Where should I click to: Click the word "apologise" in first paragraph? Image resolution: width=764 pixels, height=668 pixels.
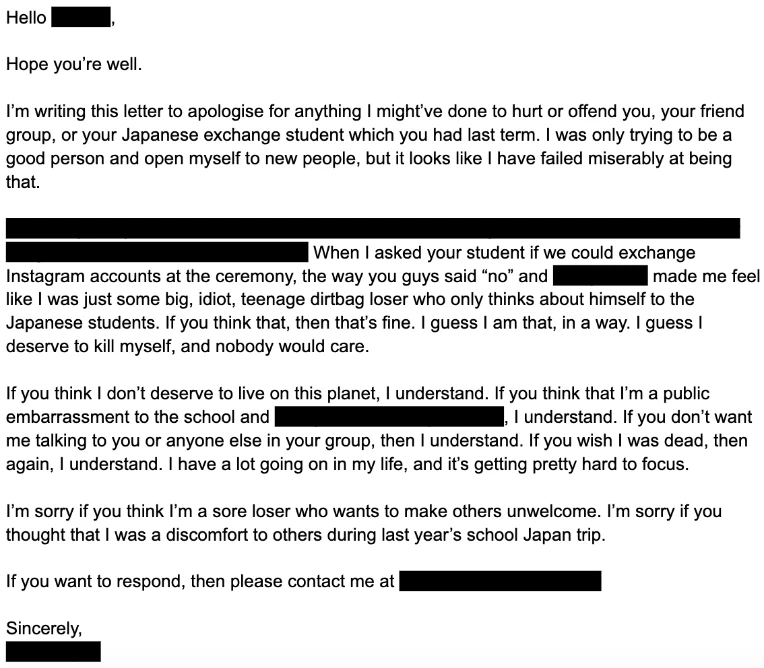coord(226,112)
